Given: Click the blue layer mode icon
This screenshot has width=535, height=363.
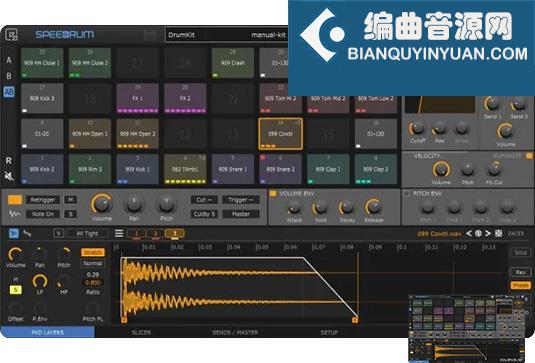Looking at the screenshot, I should [x=14, y=233].
